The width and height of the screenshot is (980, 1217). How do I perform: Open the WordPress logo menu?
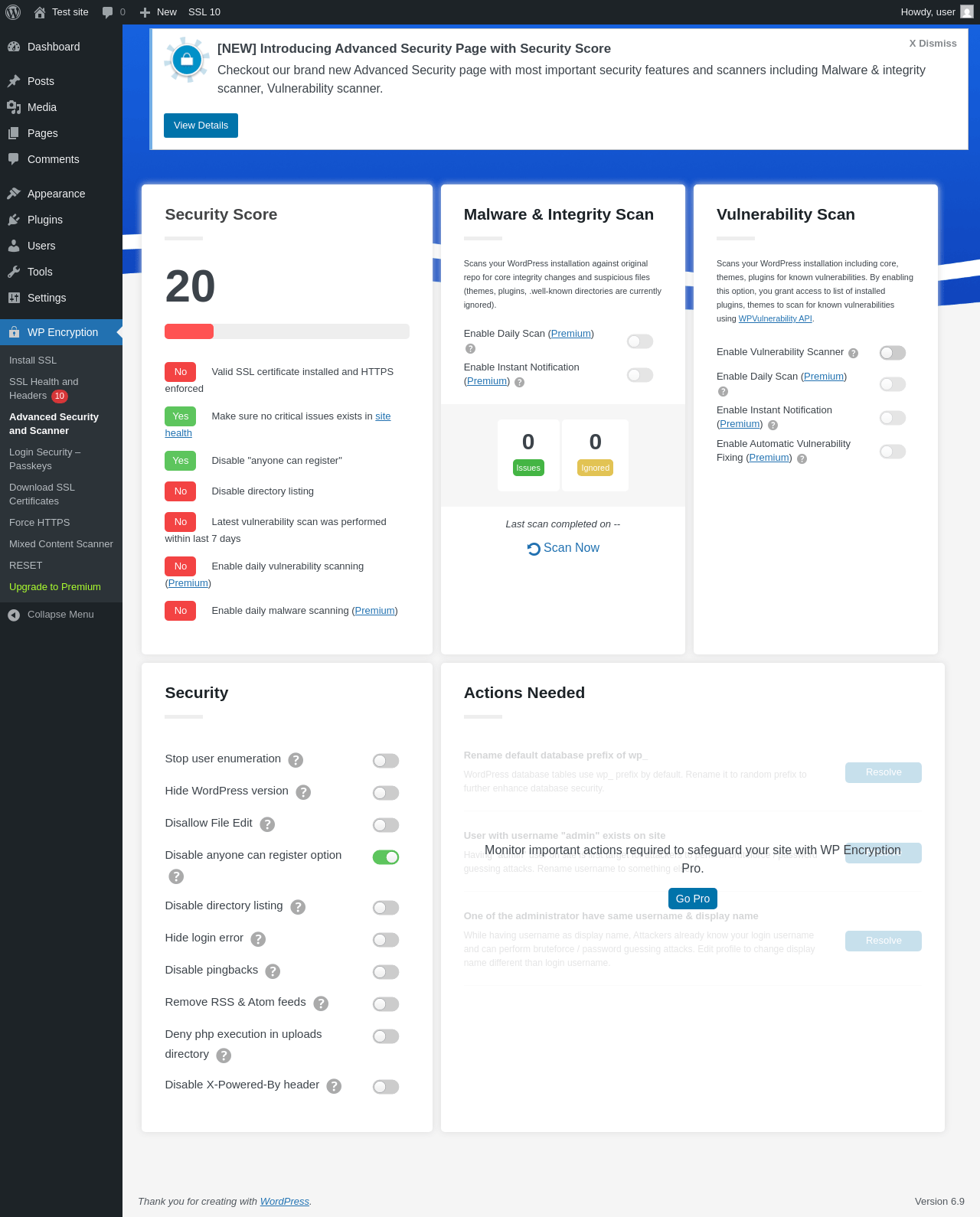coord(13,12)
